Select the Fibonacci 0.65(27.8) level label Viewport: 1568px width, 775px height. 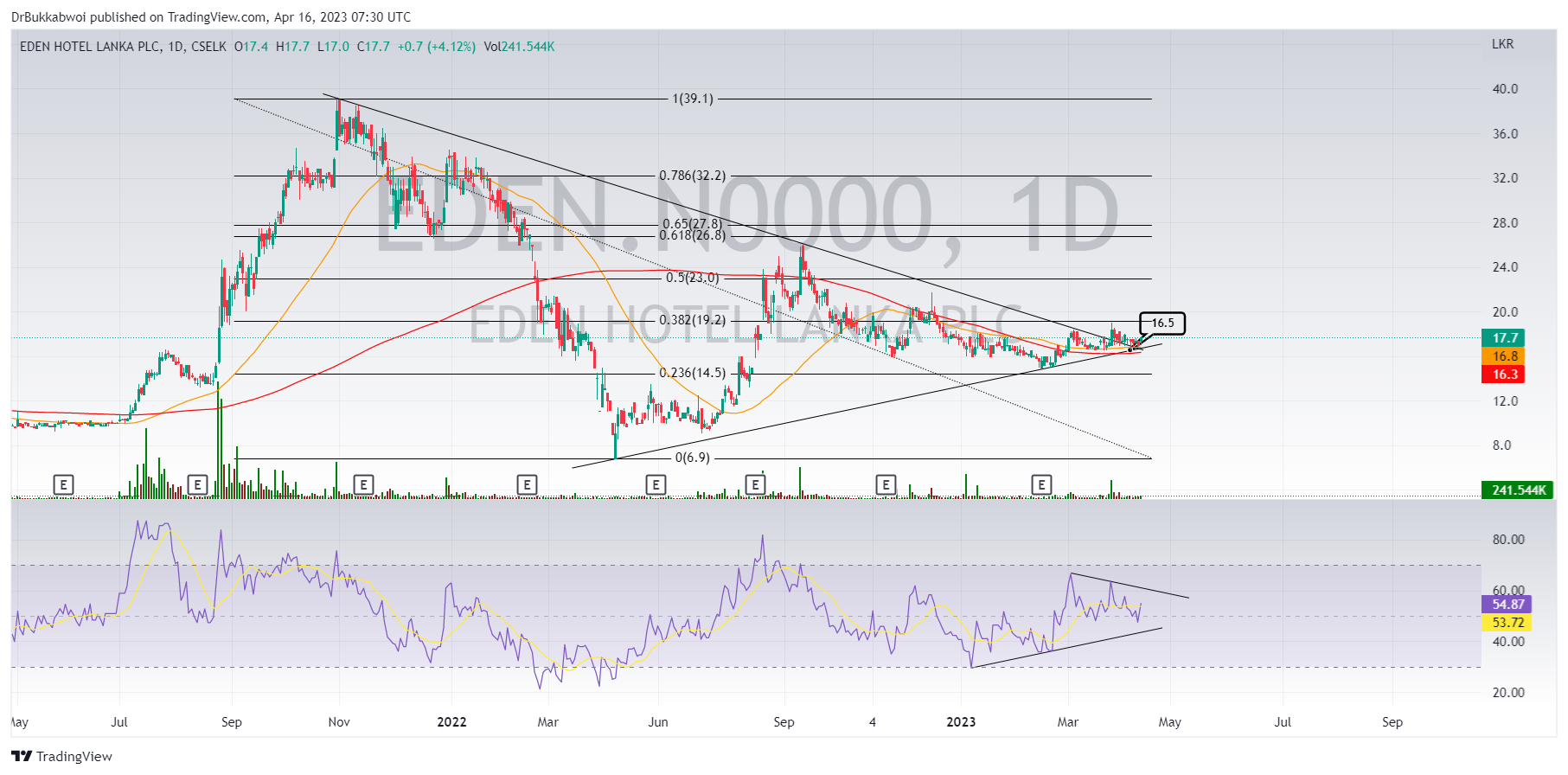[692, 224]
